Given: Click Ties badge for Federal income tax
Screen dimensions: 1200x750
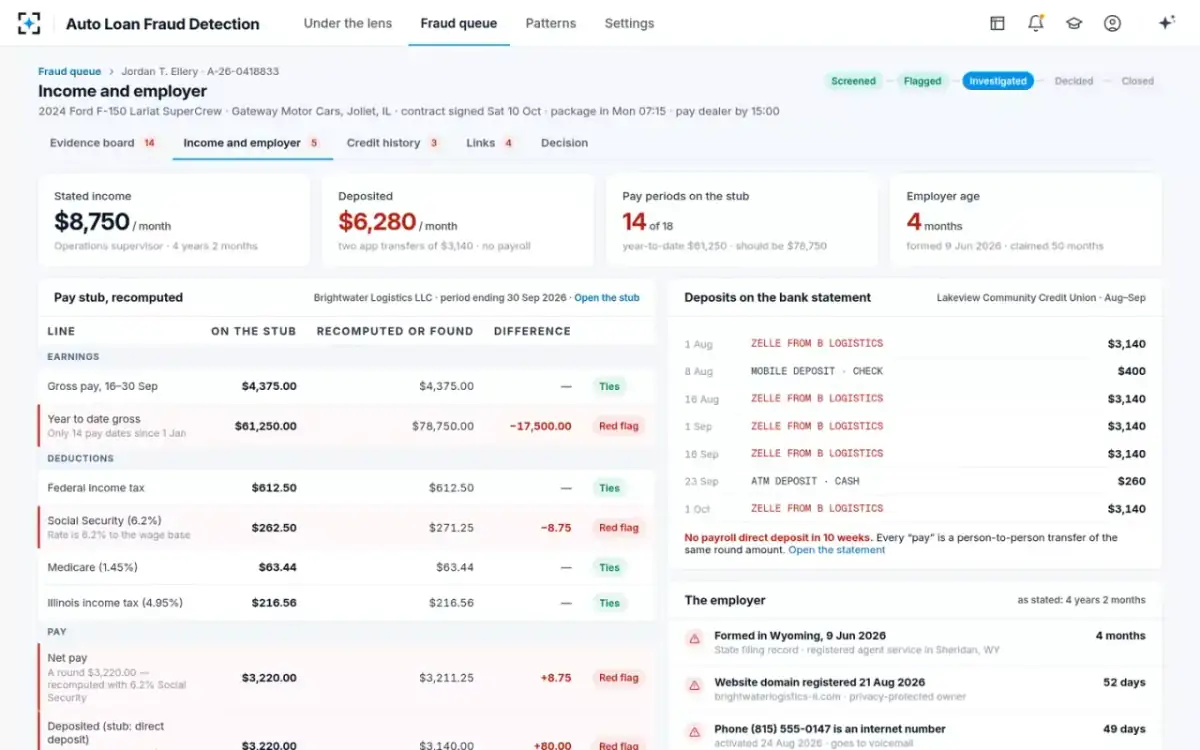Looking at the screenshot, I should point(609,488).
